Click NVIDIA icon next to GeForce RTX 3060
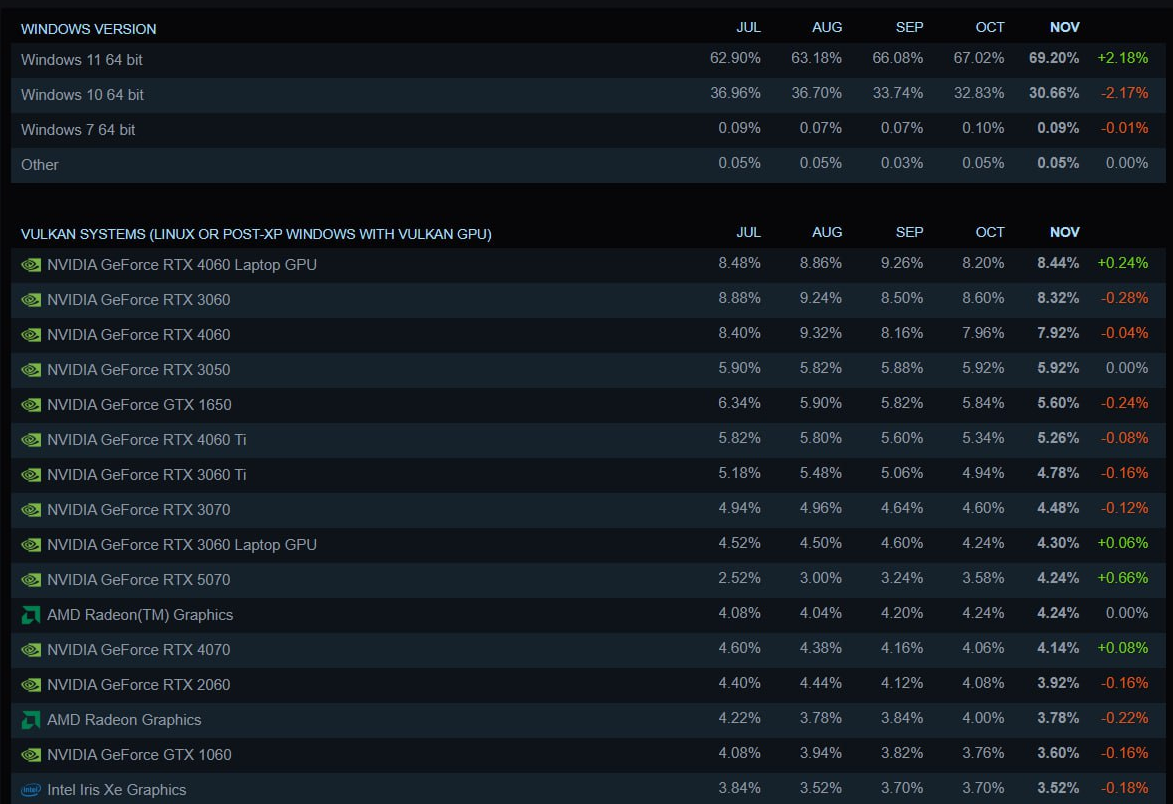1173x804 pixels. (x=31, y=300)
